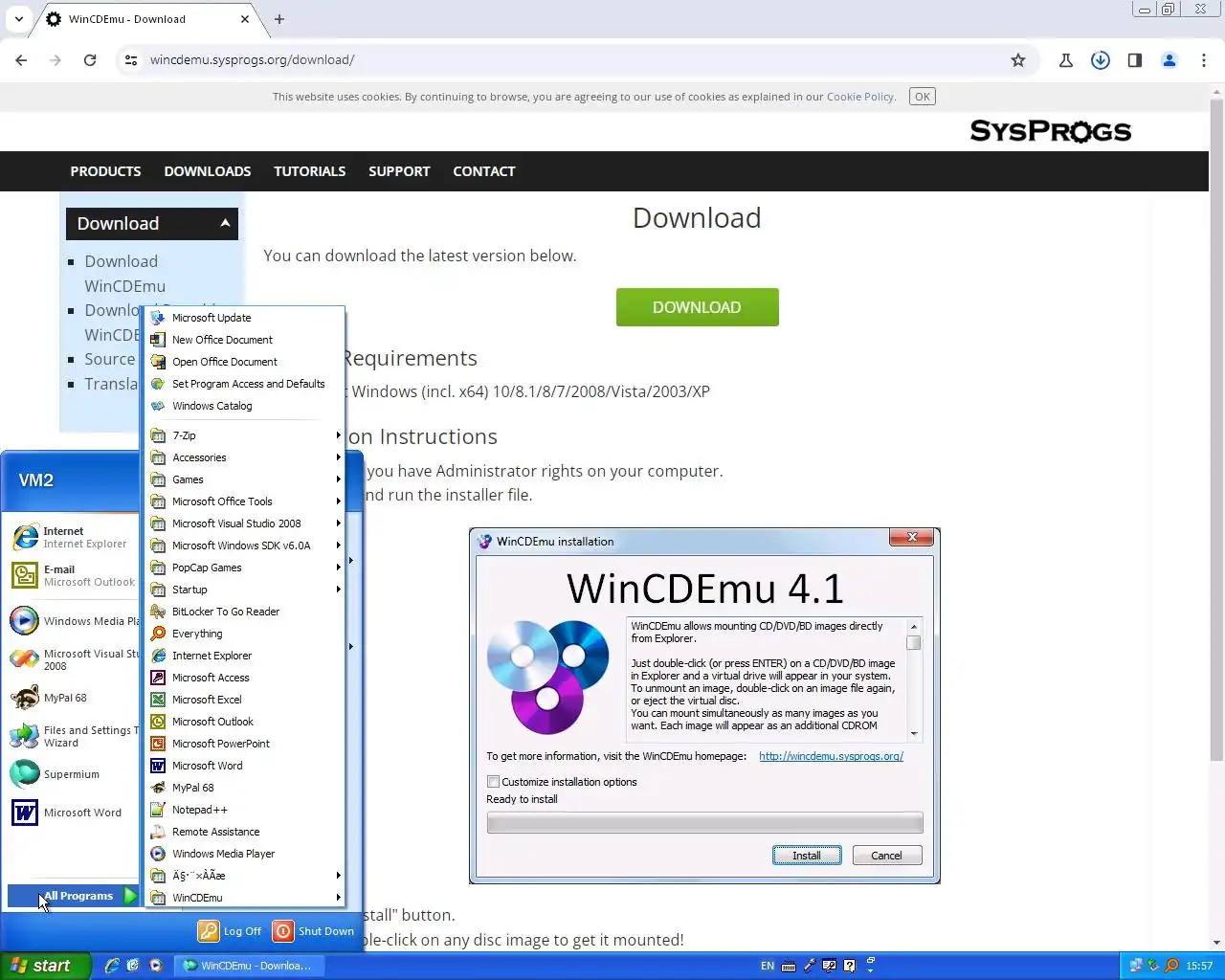Viewport: 1225px width, 980px height.
Task: Open Supermium from the pinned Start menu
Action: coord(73,774)
